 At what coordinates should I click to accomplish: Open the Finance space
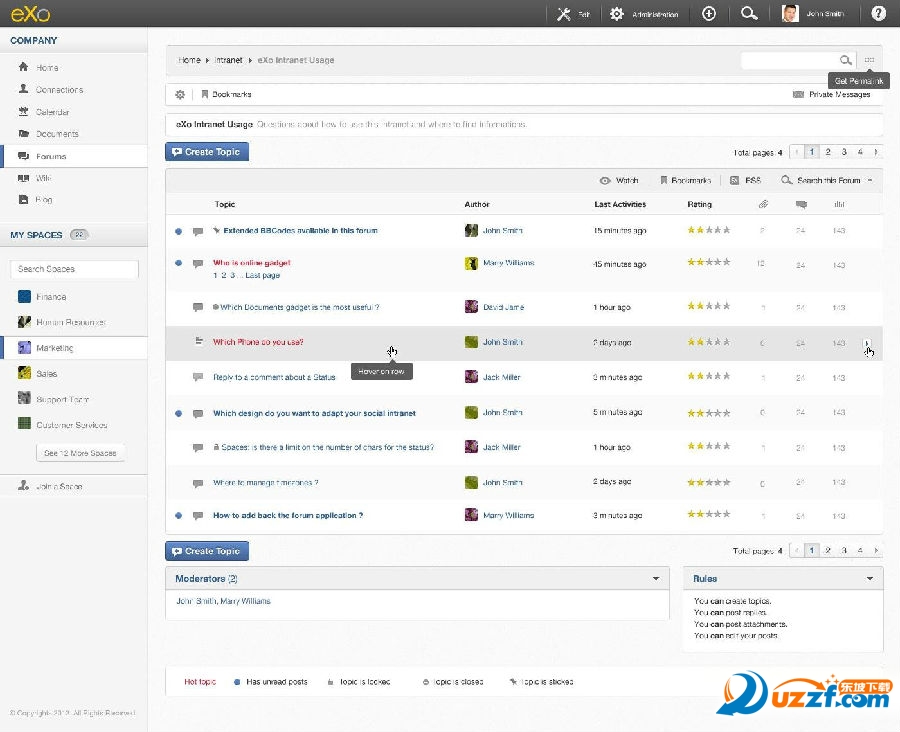51,297
